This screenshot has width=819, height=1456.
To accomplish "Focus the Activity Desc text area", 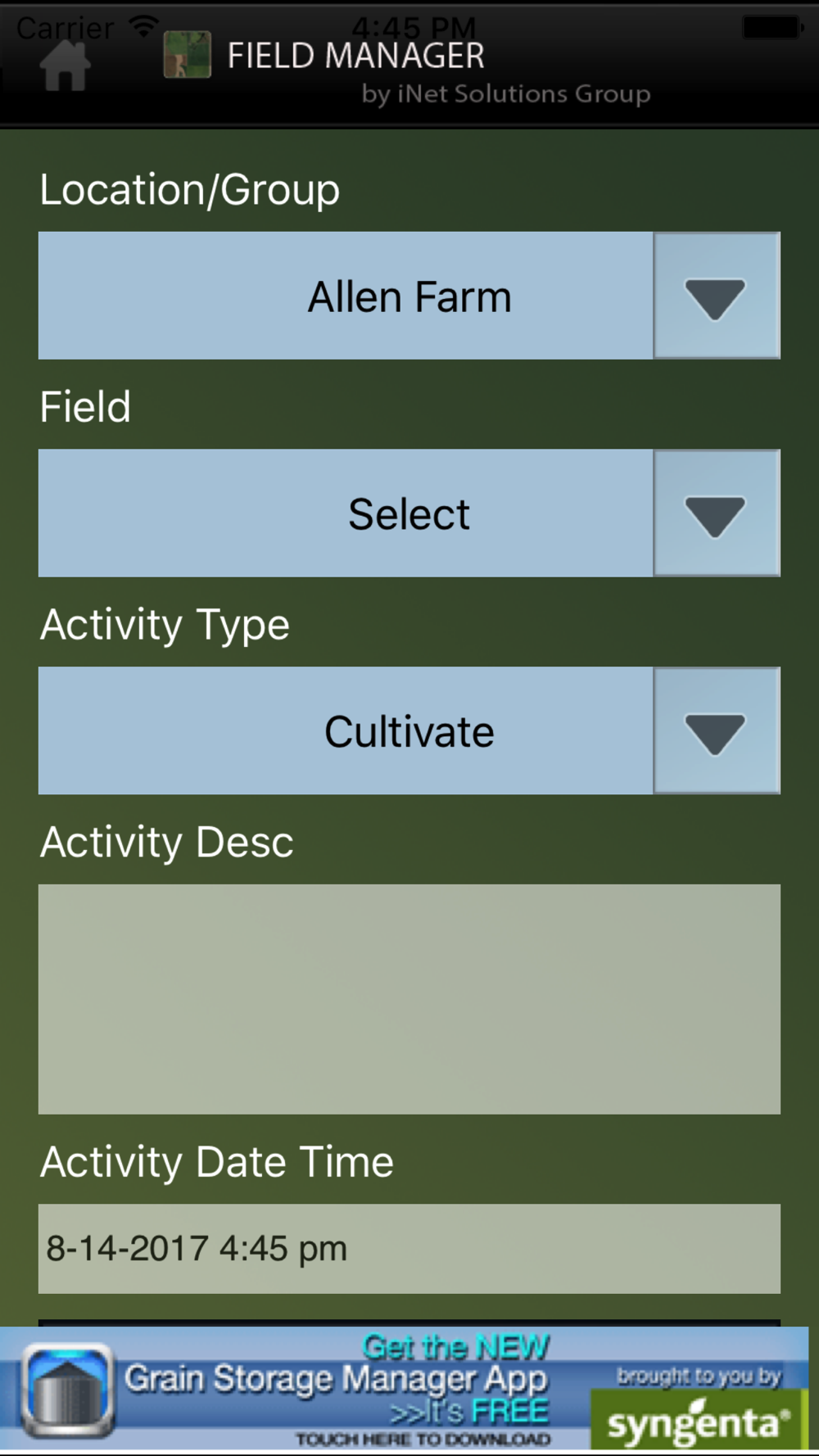I will [409, 999].
